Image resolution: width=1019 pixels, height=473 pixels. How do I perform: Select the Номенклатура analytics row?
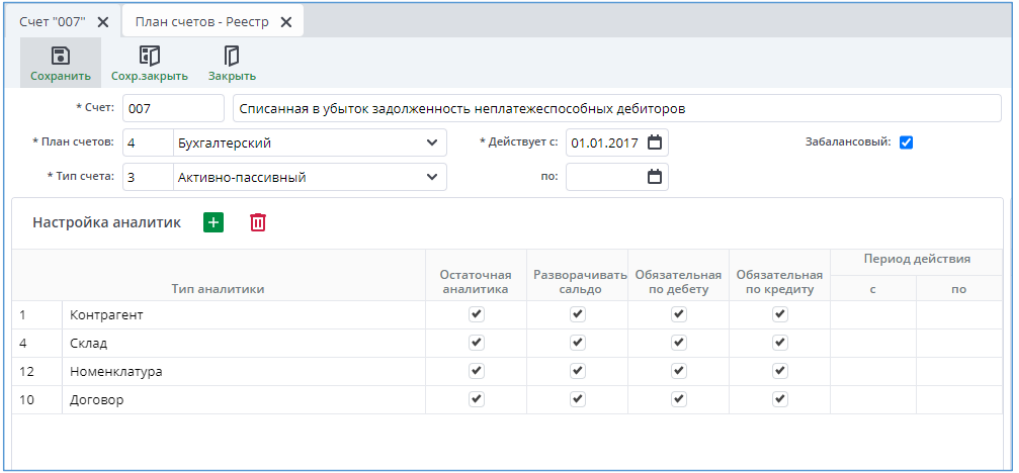tap(116, 372)
